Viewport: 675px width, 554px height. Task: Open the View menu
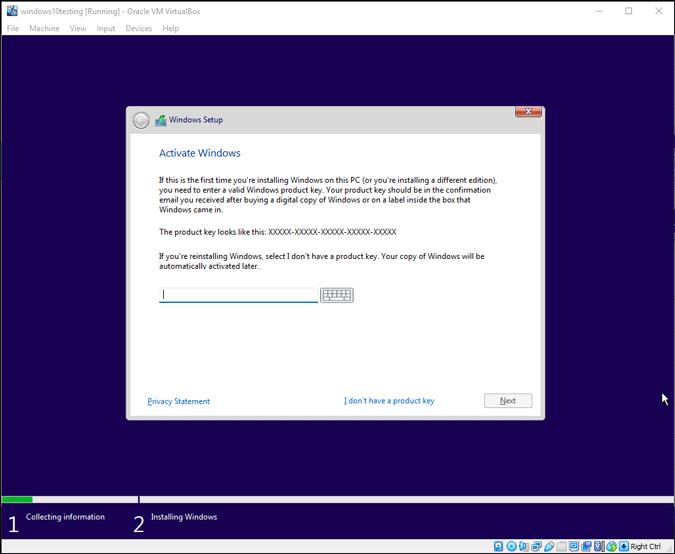[78, 28]
